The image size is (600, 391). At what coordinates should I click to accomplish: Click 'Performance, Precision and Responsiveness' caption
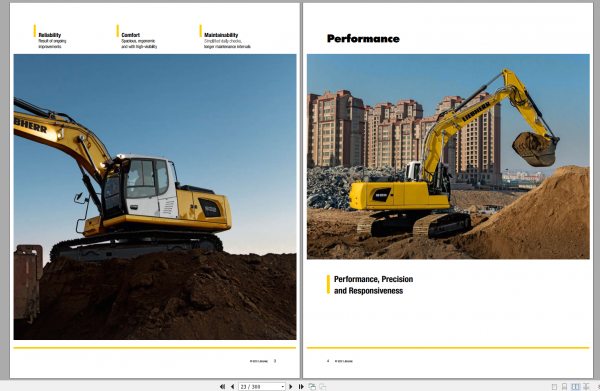pos(373,285)
